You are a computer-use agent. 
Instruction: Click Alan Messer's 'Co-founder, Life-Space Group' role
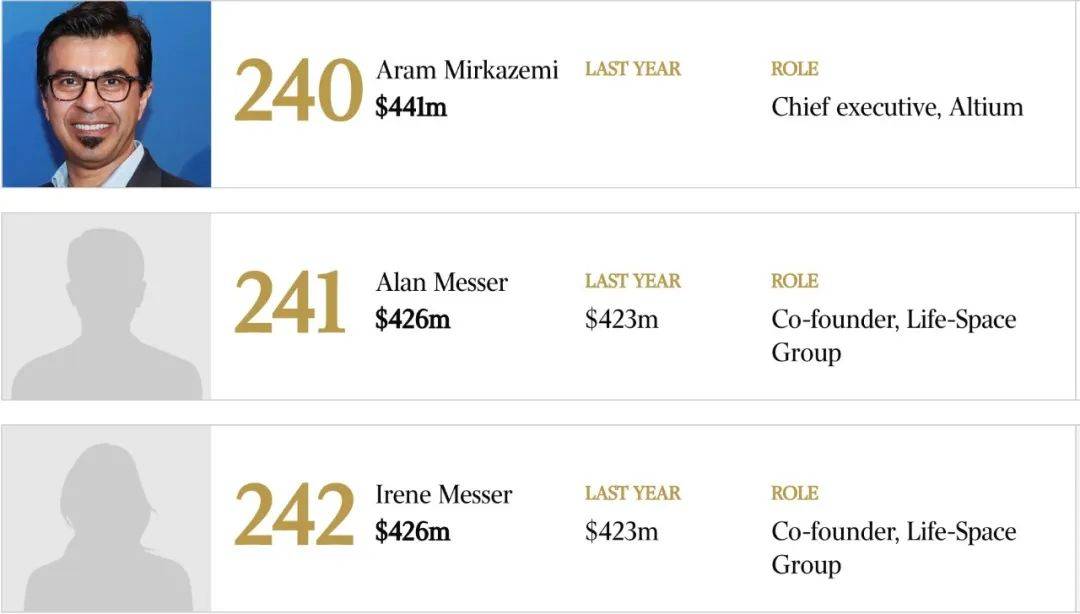(x=893, y=336)
